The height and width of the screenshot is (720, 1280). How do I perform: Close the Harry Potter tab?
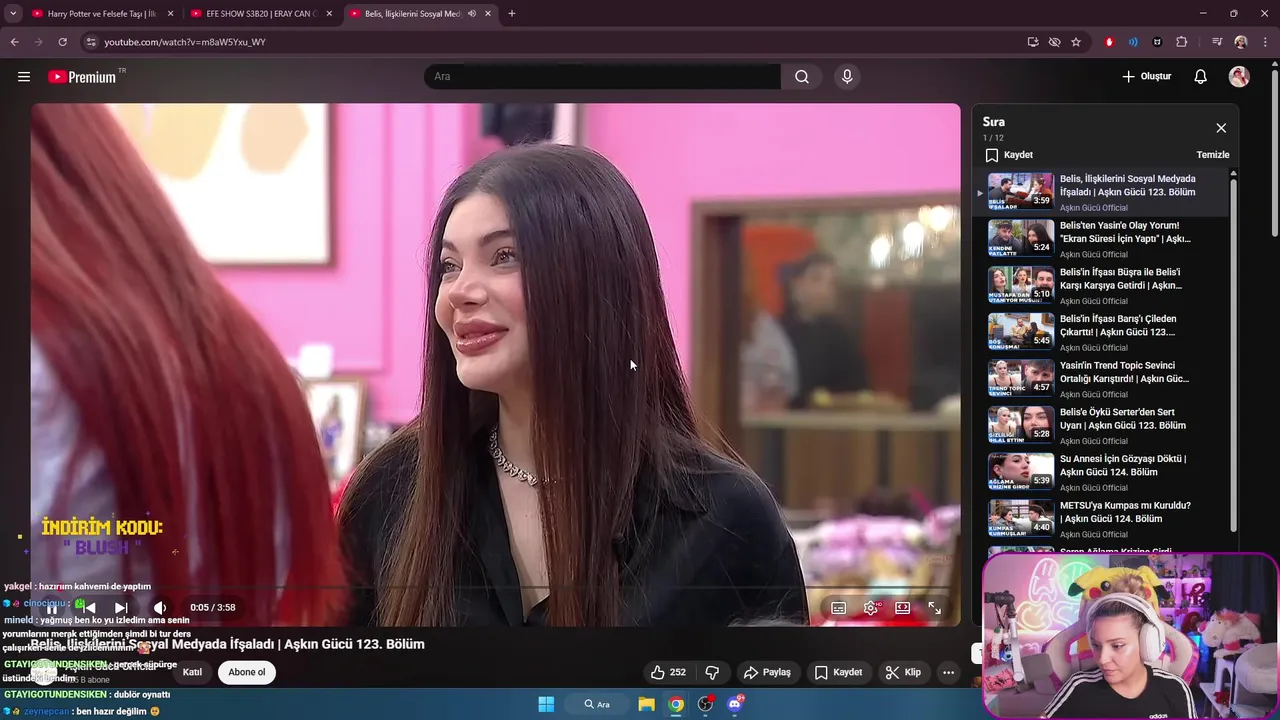point(170,14)
